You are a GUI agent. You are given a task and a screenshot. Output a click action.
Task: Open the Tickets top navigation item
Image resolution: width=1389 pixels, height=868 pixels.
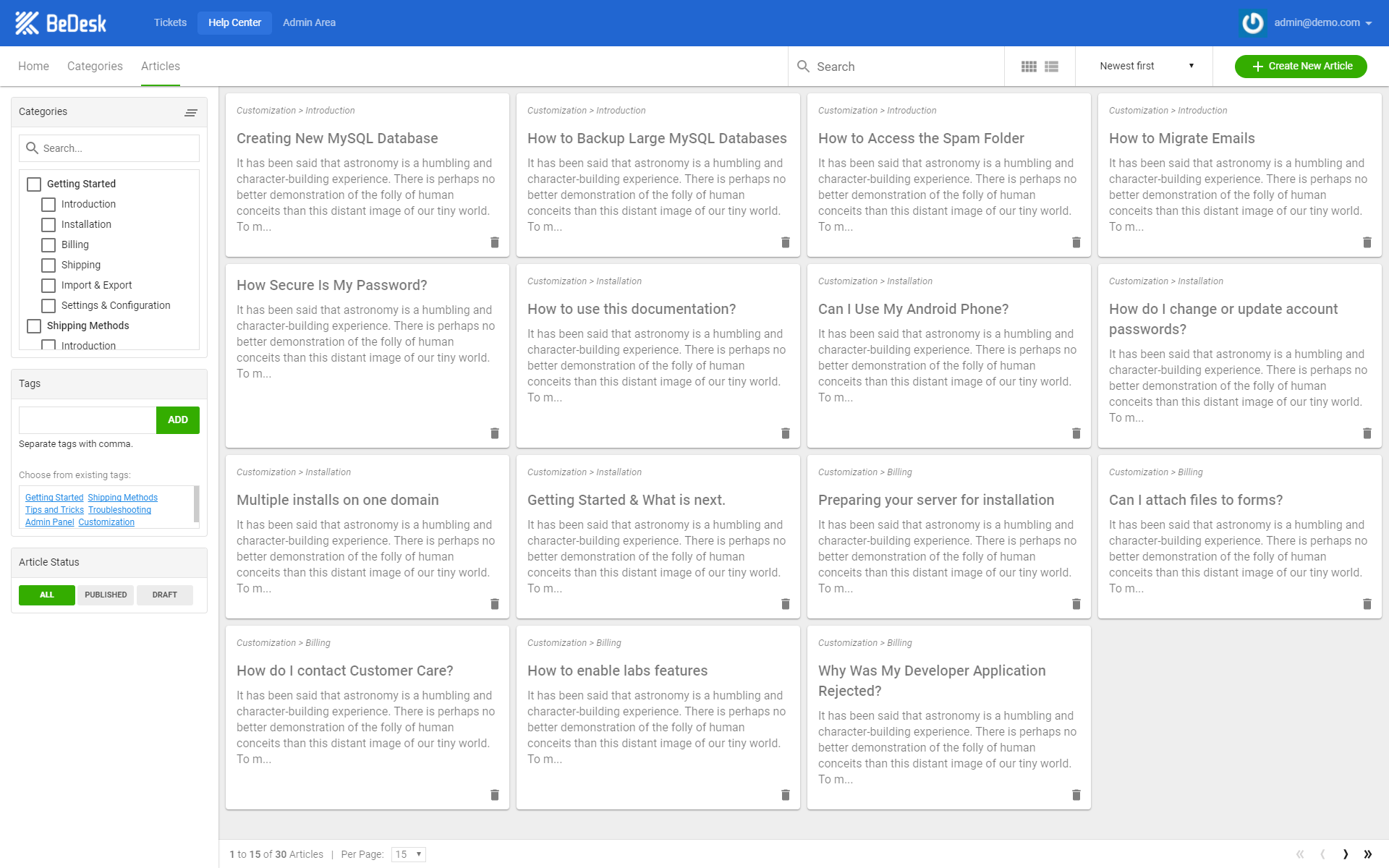coord(170,22)
